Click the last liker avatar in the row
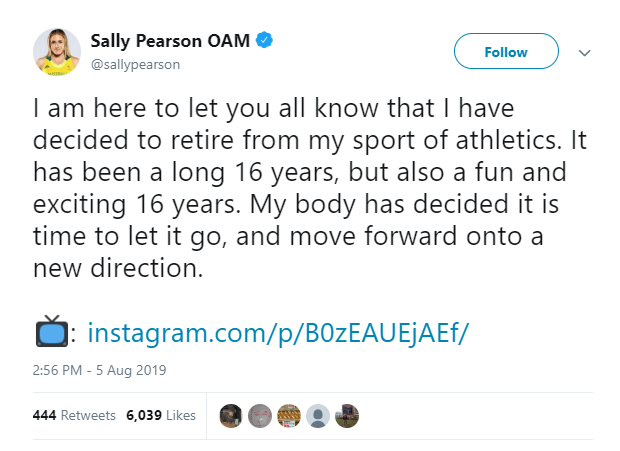The width and height of the screenshot is (620, 451). (346, 415)
